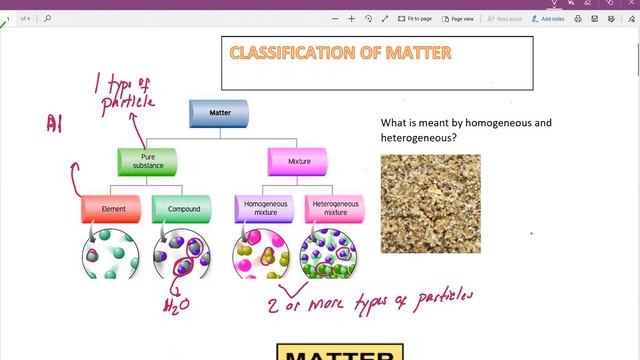
Task: Select the pen tool in the title bar
Action: 554,3
